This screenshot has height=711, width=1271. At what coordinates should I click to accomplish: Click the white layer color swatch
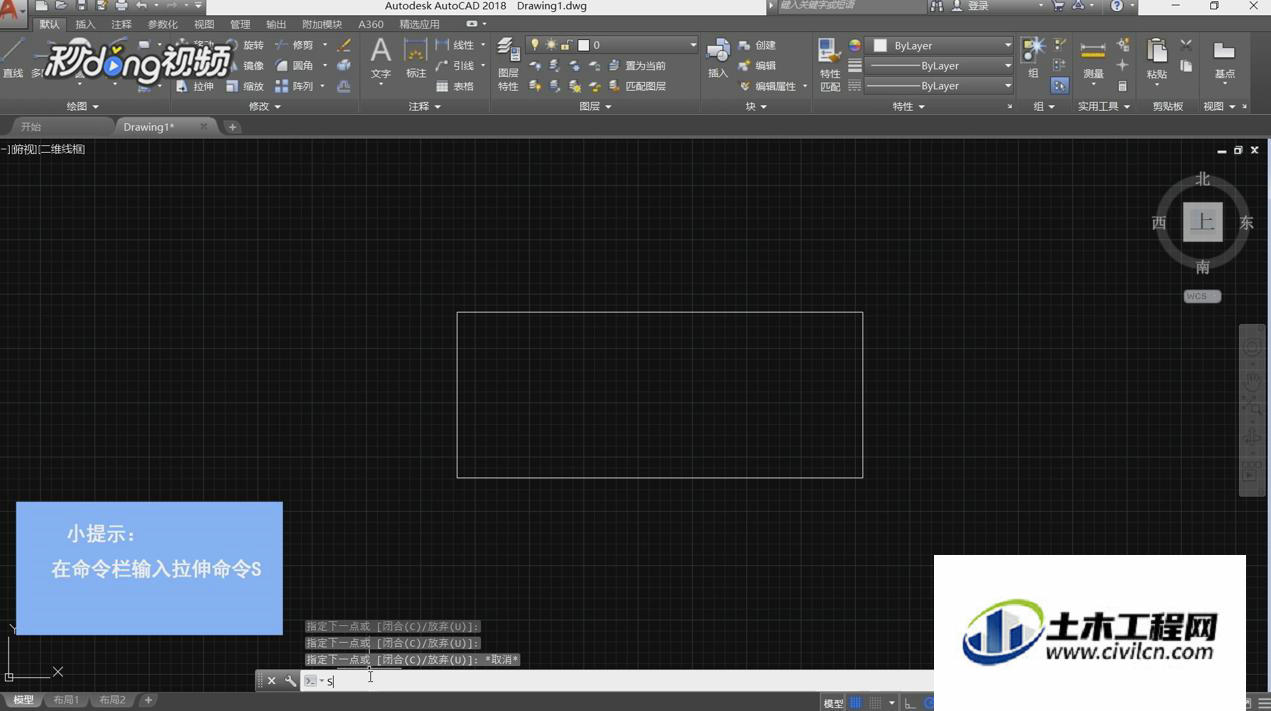[583, 45]
